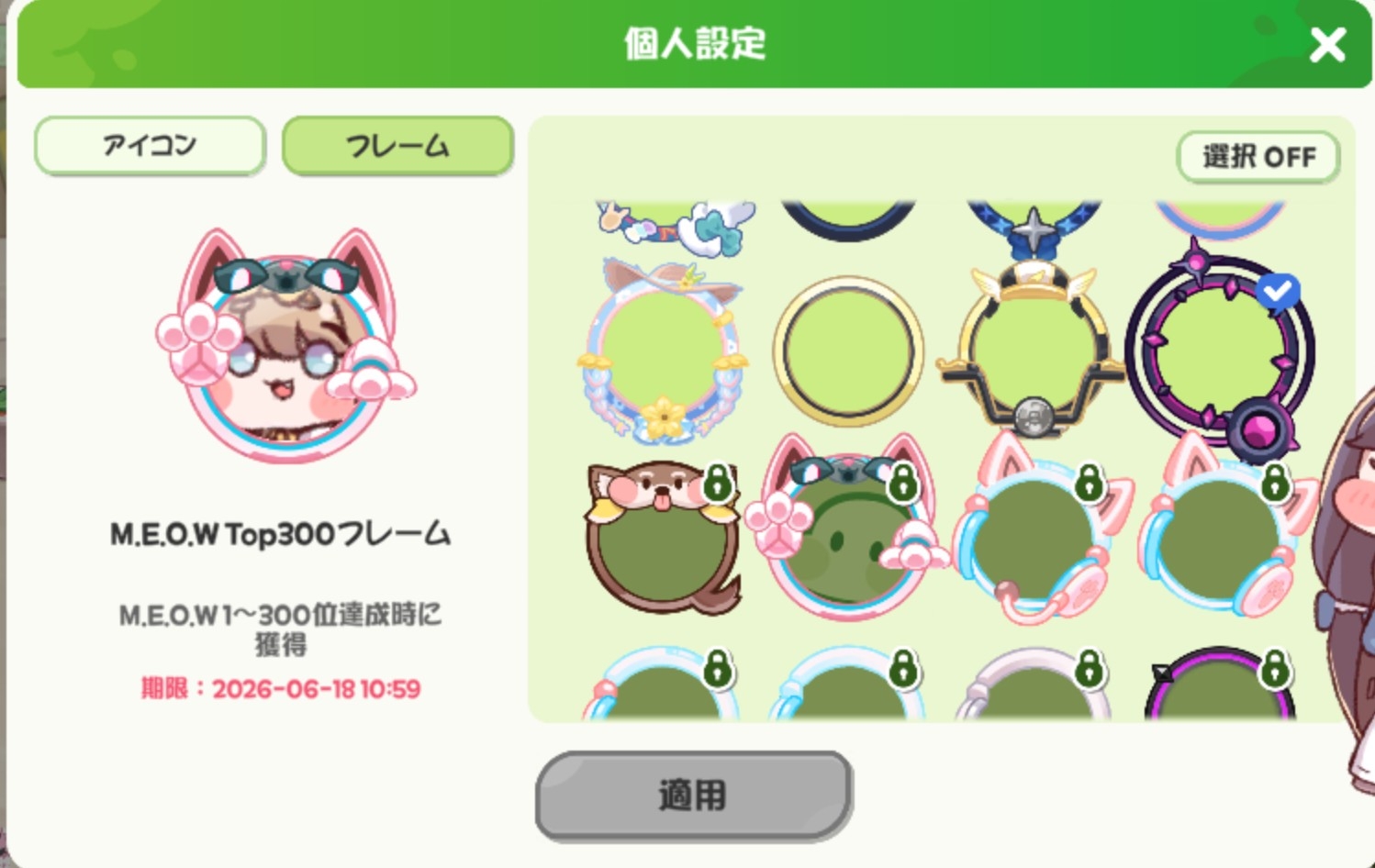Choose the plain gold ring frame

[848, 351]
